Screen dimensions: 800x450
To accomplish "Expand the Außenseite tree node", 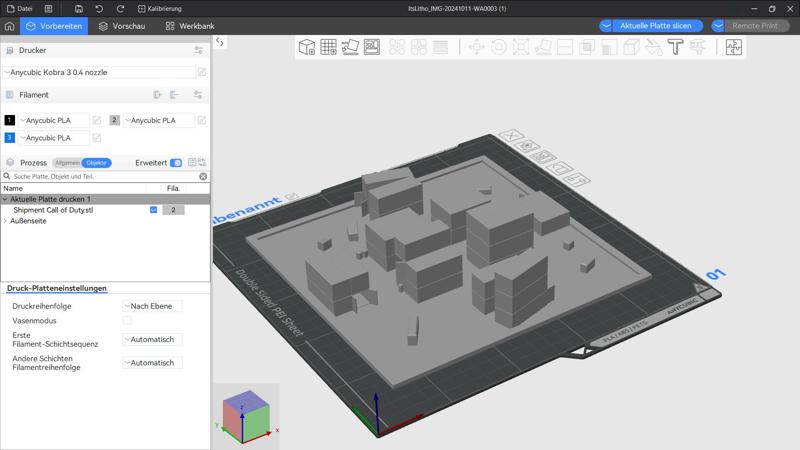I will 5,221.
